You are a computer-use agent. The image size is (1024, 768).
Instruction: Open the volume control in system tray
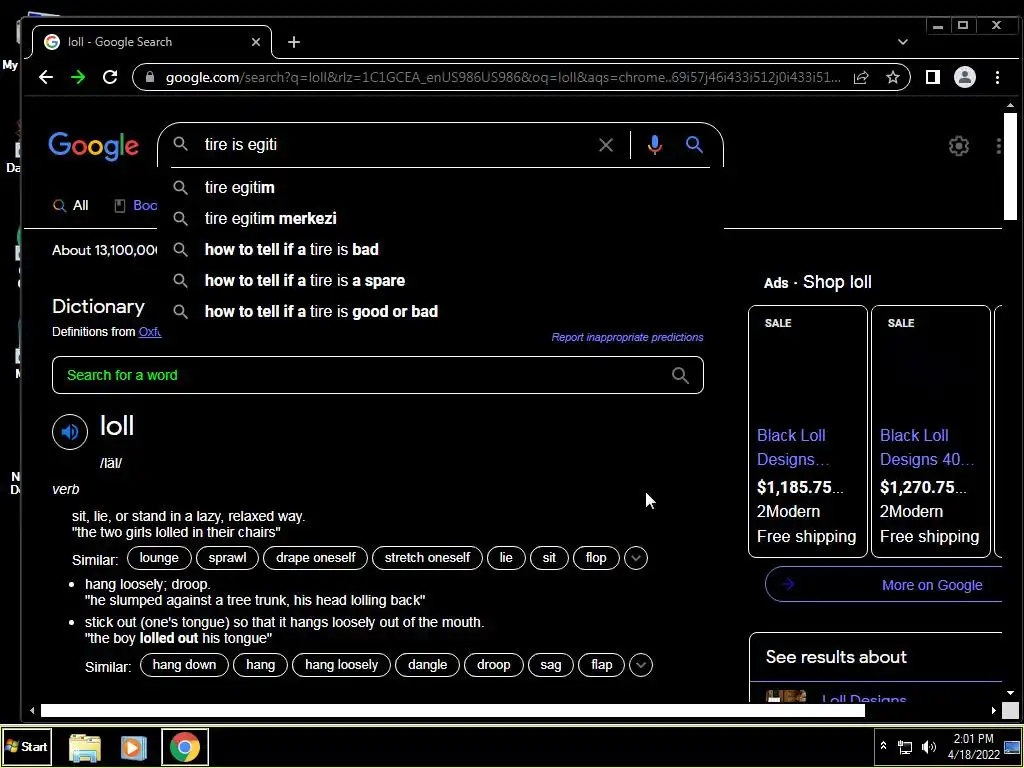click(x=928, y=747)
